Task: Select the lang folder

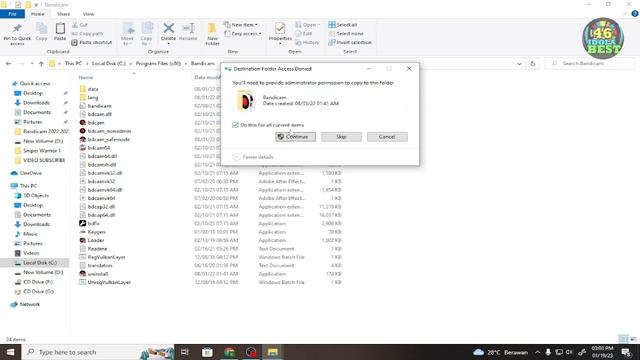Action: [x=93, y=98]
